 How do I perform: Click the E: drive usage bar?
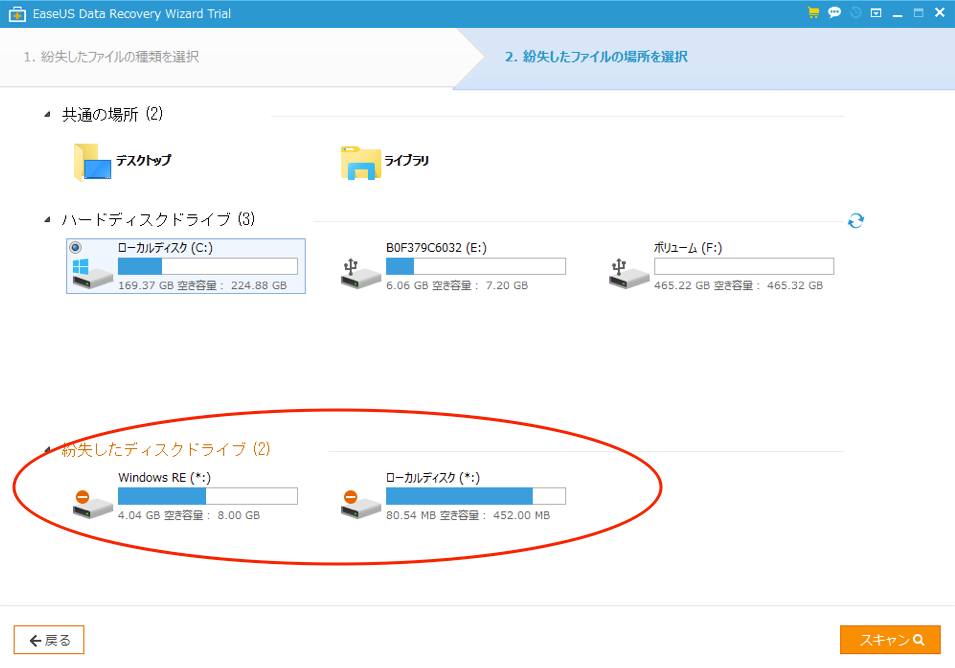tap(476, 266)
